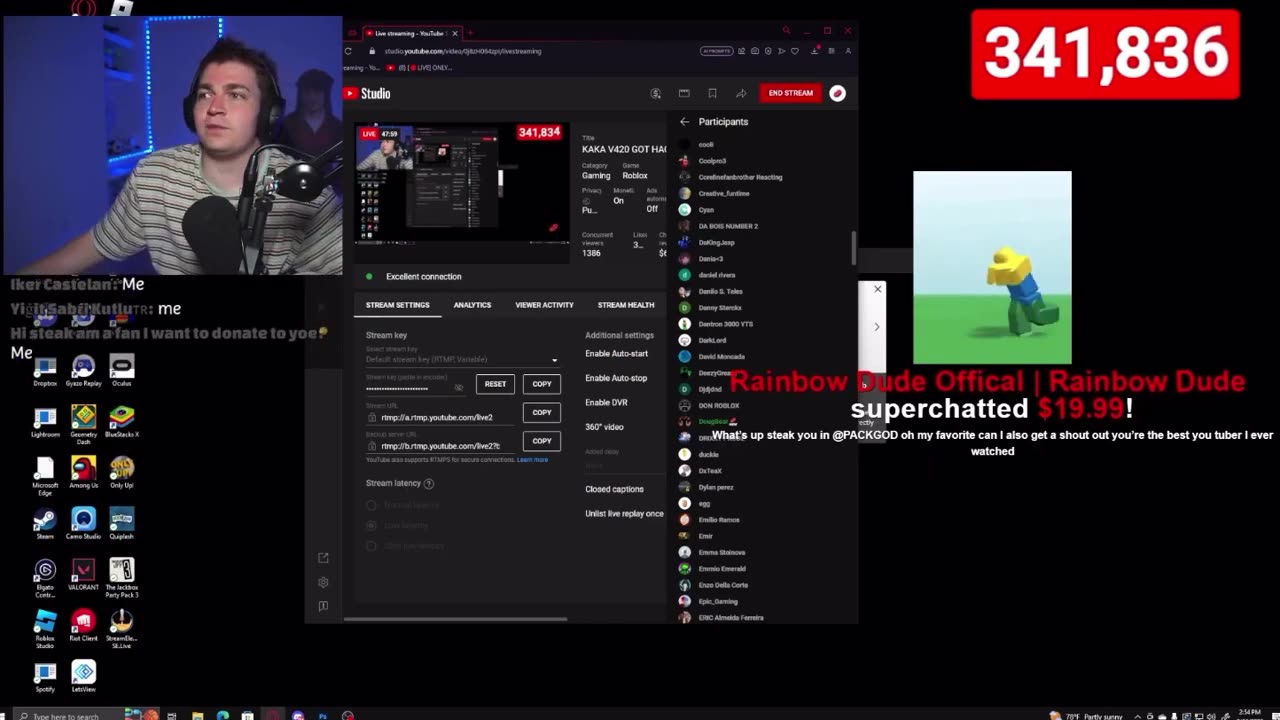Select the Steam desktop icon

45,522
